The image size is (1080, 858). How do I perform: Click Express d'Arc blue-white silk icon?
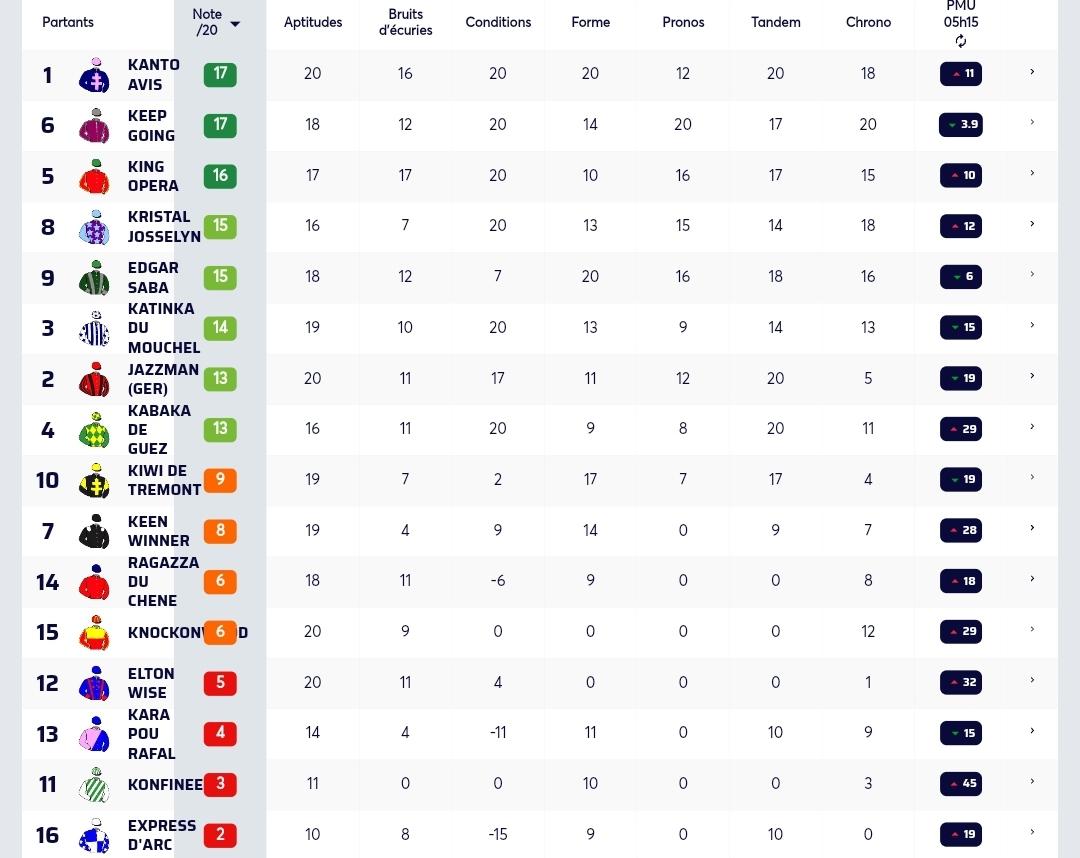[x=94, y=835]
